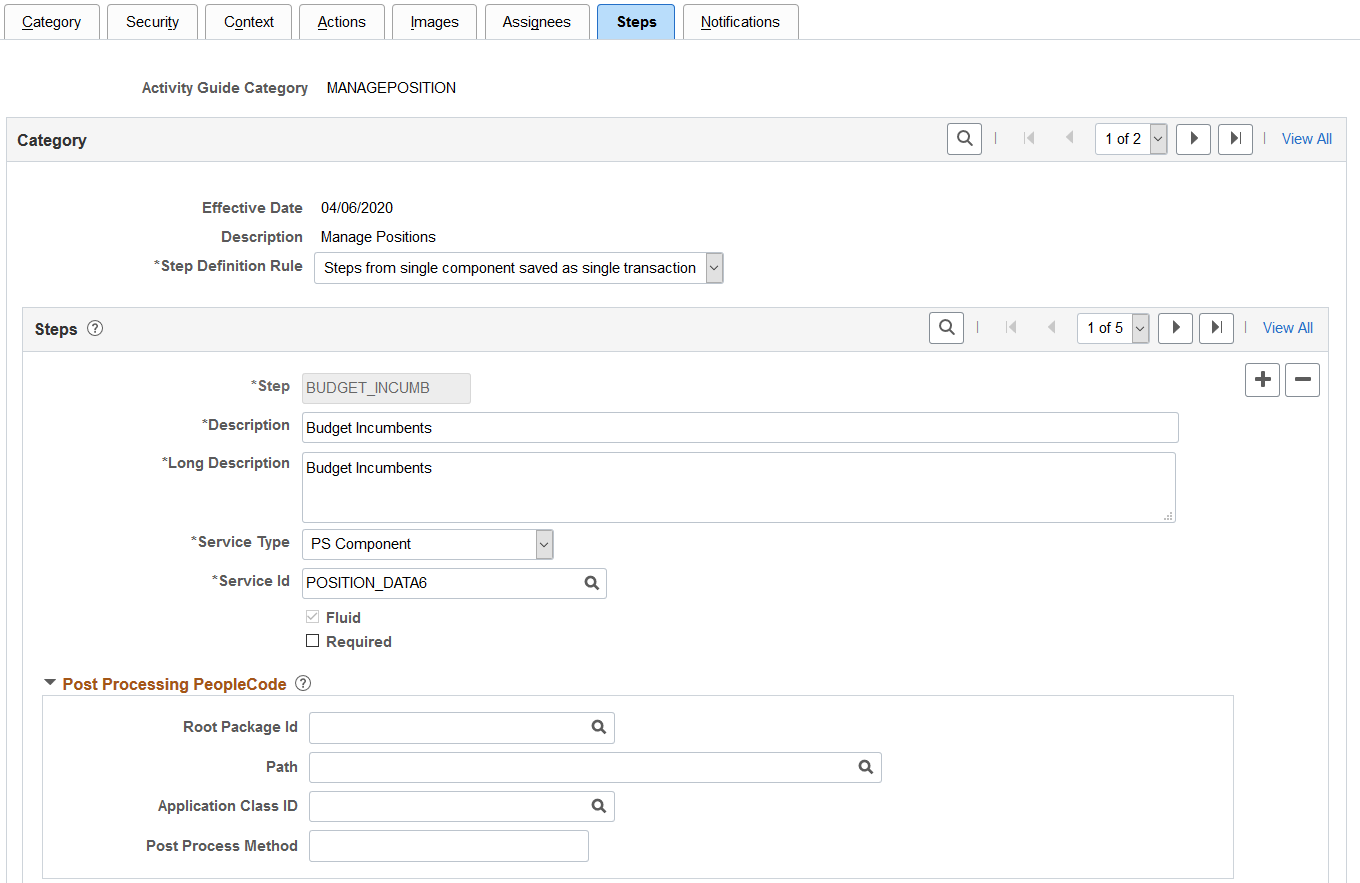Go to last Steps row
1360x883 pixels.
click(x=1216, y=327)
